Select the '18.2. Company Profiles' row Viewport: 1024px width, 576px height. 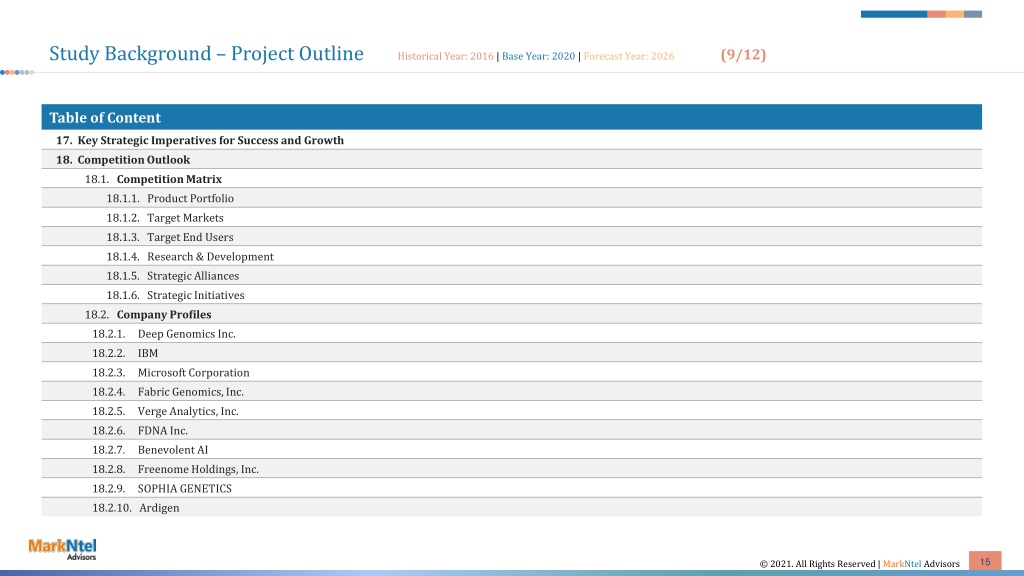click(x=511, y=314)
